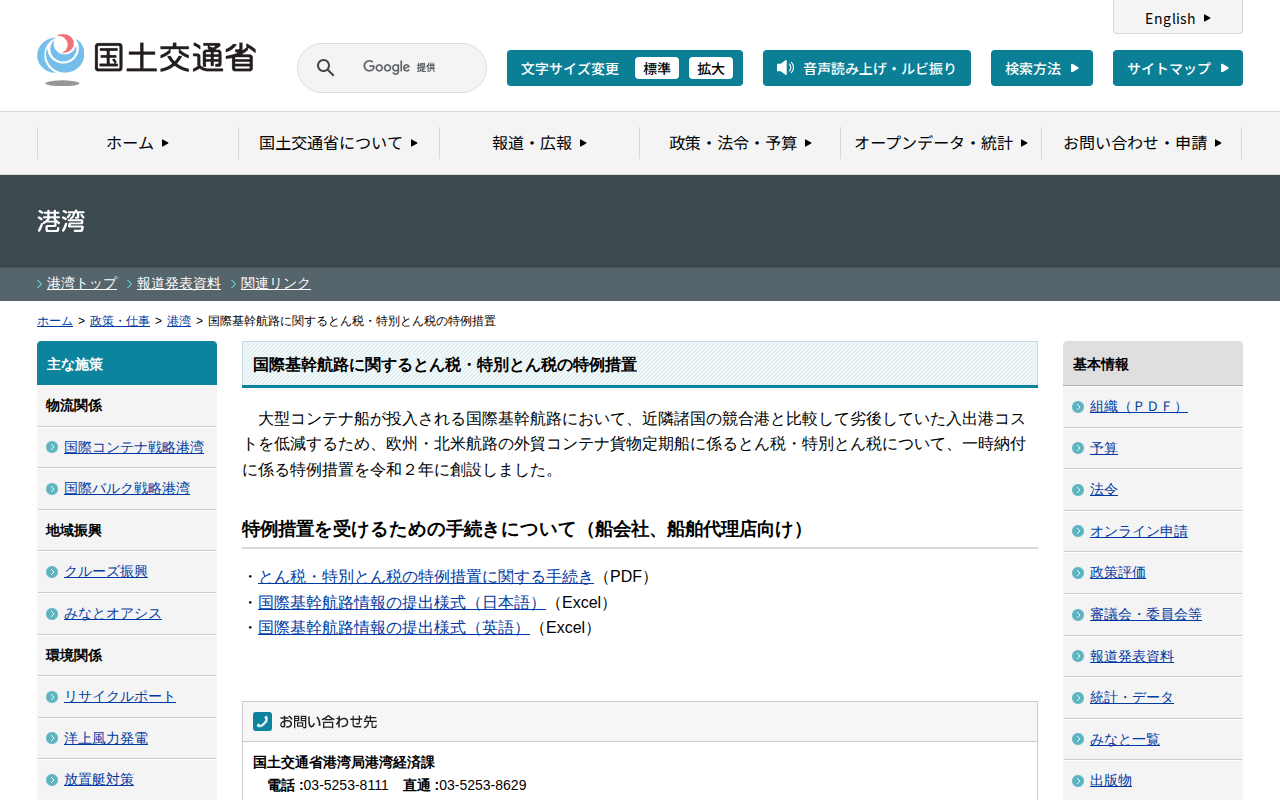Select the 港湾トップ sub-navigation tab
The height and width of the screenshot is (800, 1280).
pyautogui.click(x=82, y=284)
